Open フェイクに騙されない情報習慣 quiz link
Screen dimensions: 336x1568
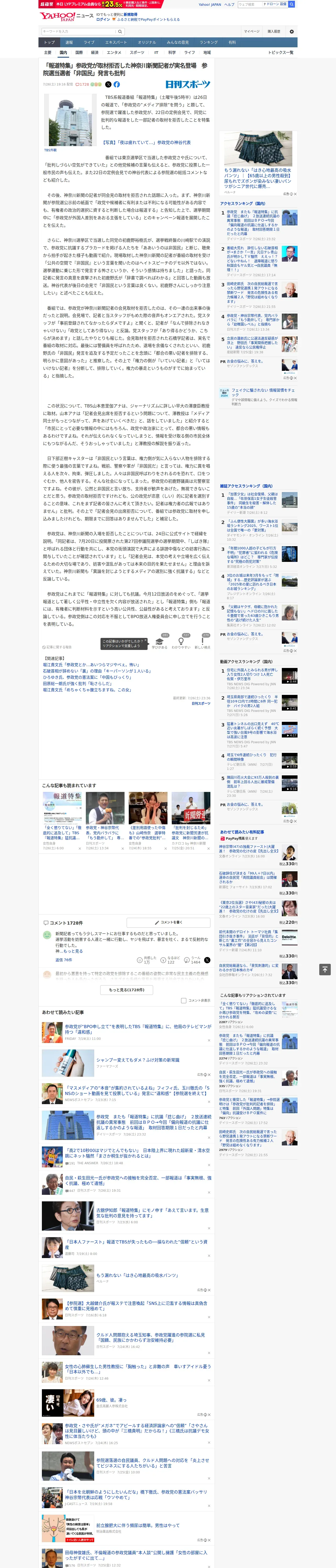[264, 393]
